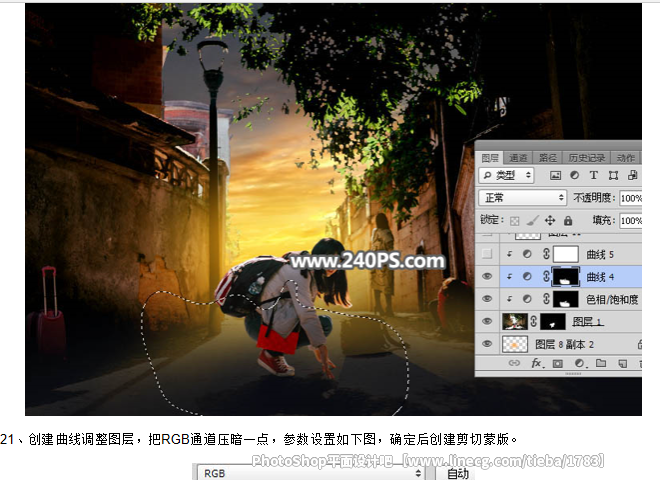Image resolution: width=660 pixels, height=480 pixels.
Task: Select the 图层 8 副本 2 layer name
Action: click(564, 344)
